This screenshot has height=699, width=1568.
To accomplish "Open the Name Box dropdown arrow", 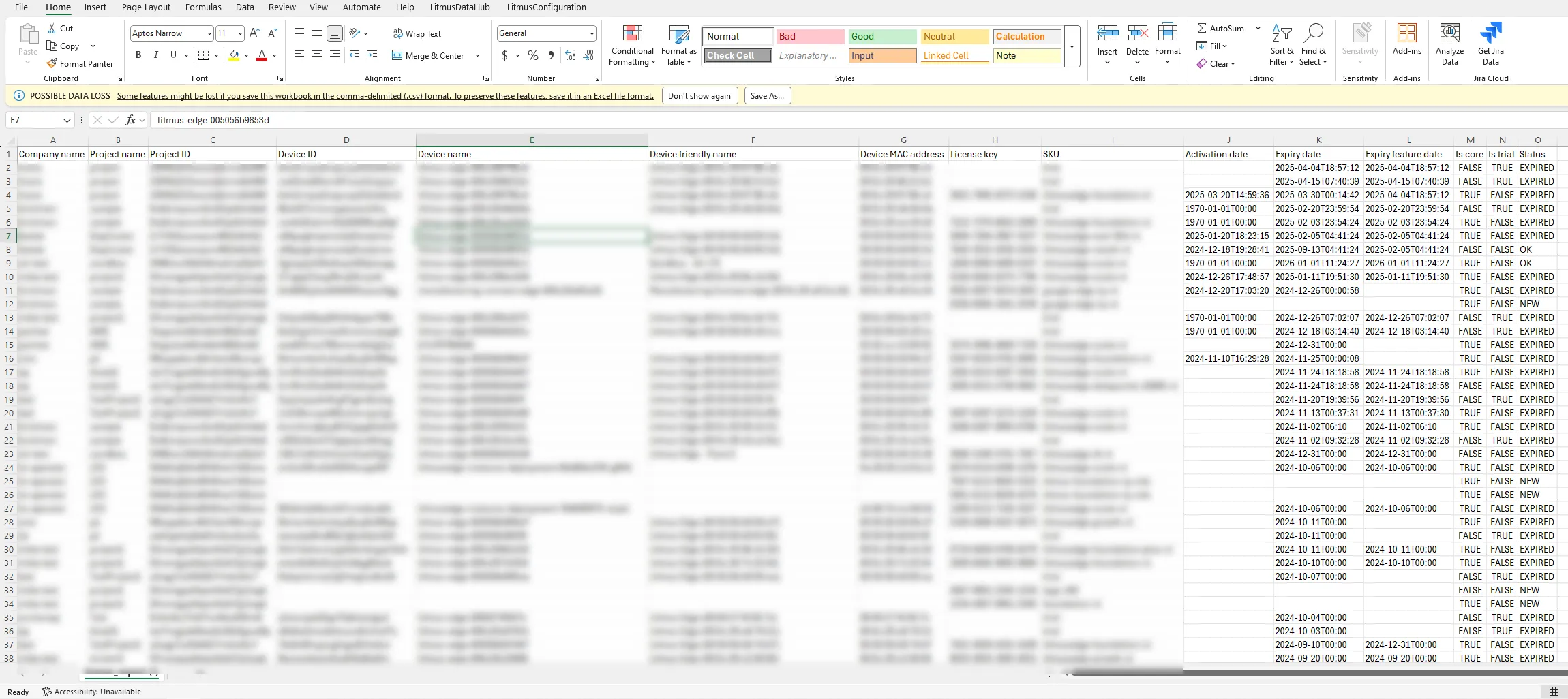I will (67, 120).
